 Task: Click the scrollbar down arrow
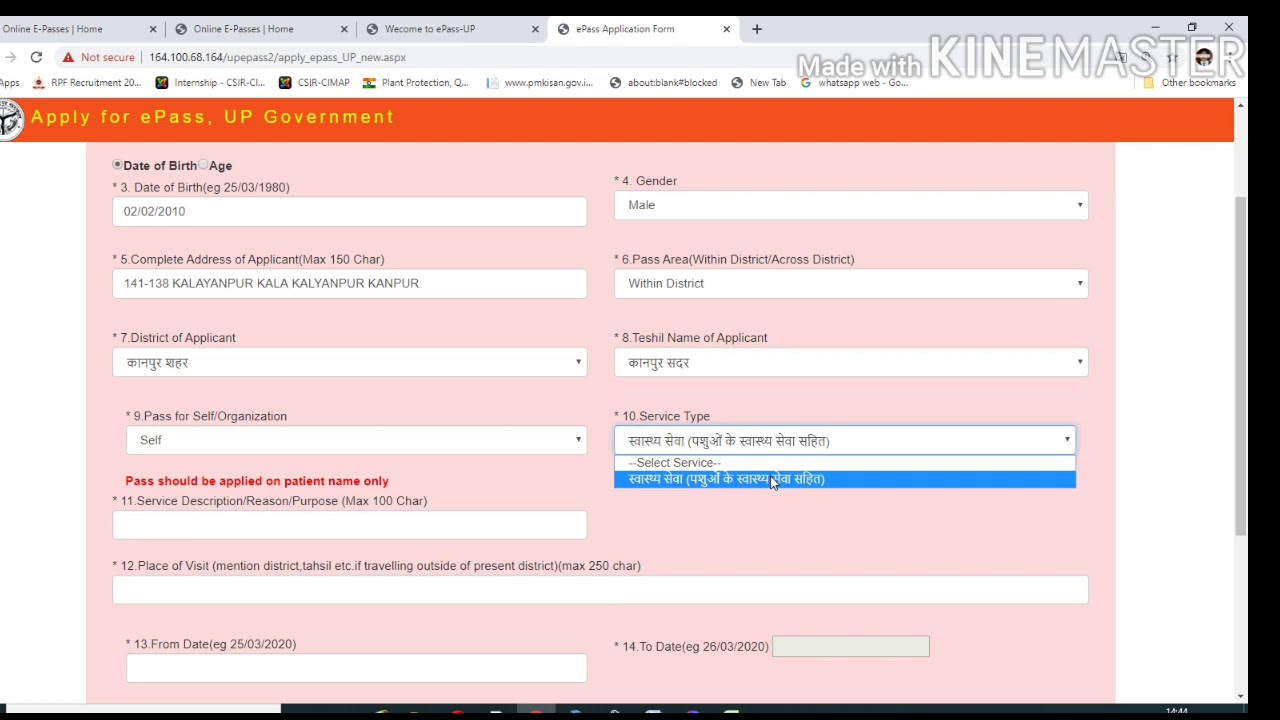click(x=1240, y=696)
